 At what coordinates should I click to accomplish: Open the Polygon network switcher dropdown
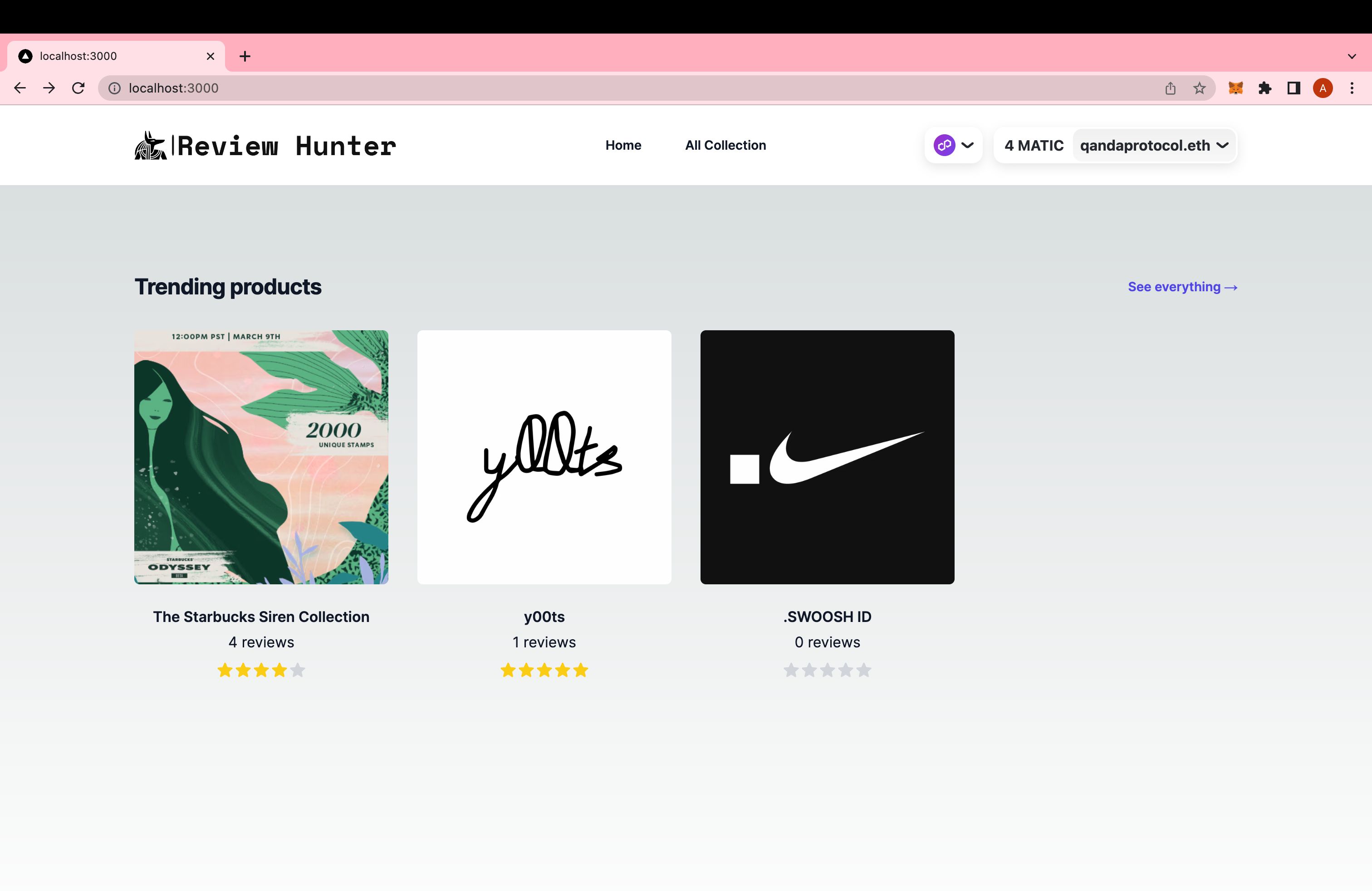point(954,145)
